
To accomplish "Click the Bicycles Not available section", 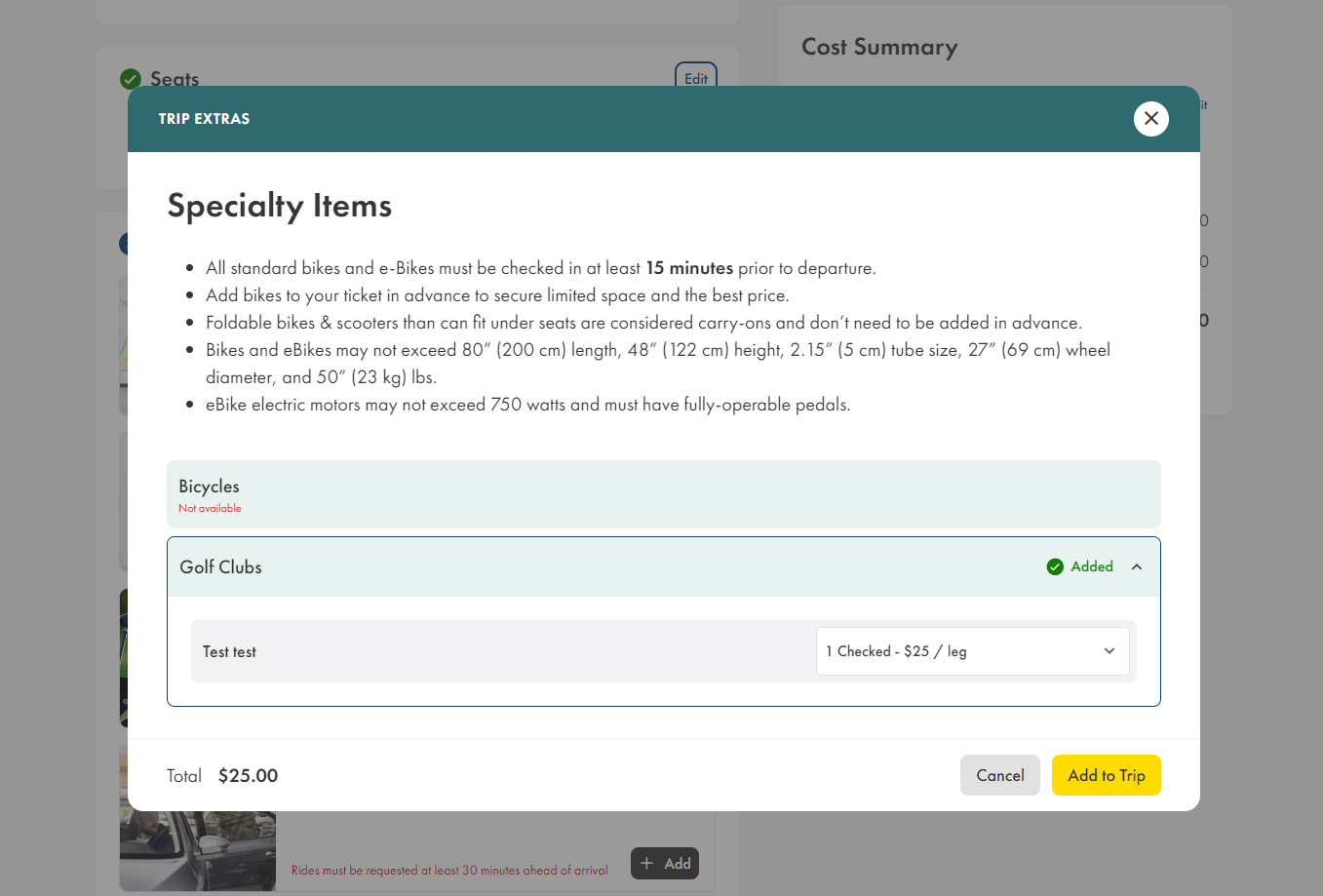I will [663, 494].
